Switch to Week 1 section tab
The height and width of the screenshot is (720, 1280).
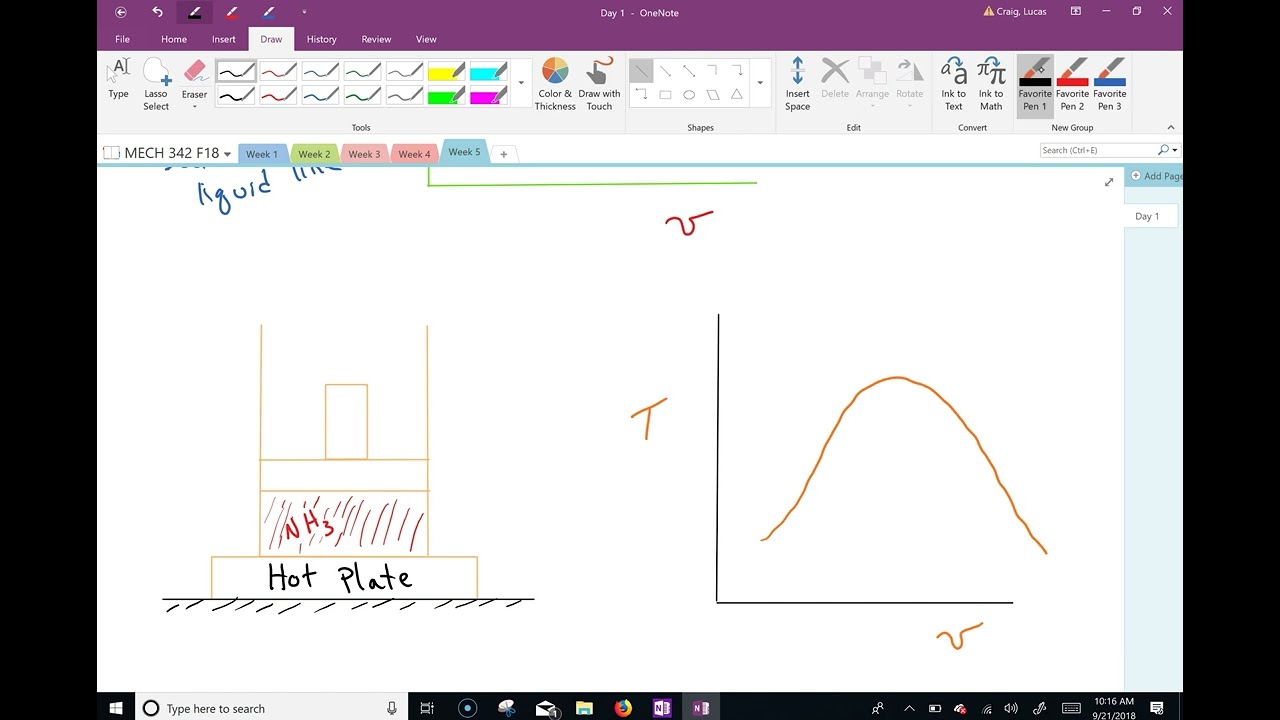pyautogui.click(x=262, y=154)
